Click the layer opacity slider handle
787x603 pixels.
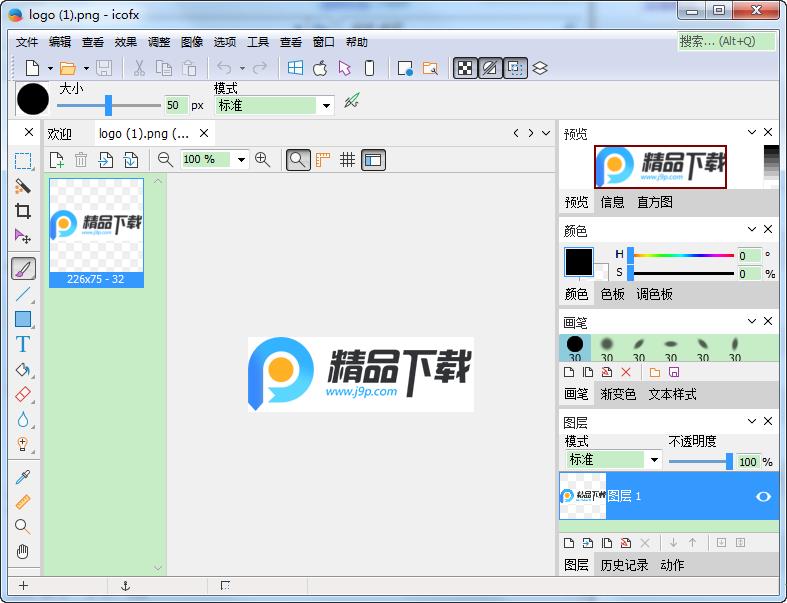coord(729,461)
